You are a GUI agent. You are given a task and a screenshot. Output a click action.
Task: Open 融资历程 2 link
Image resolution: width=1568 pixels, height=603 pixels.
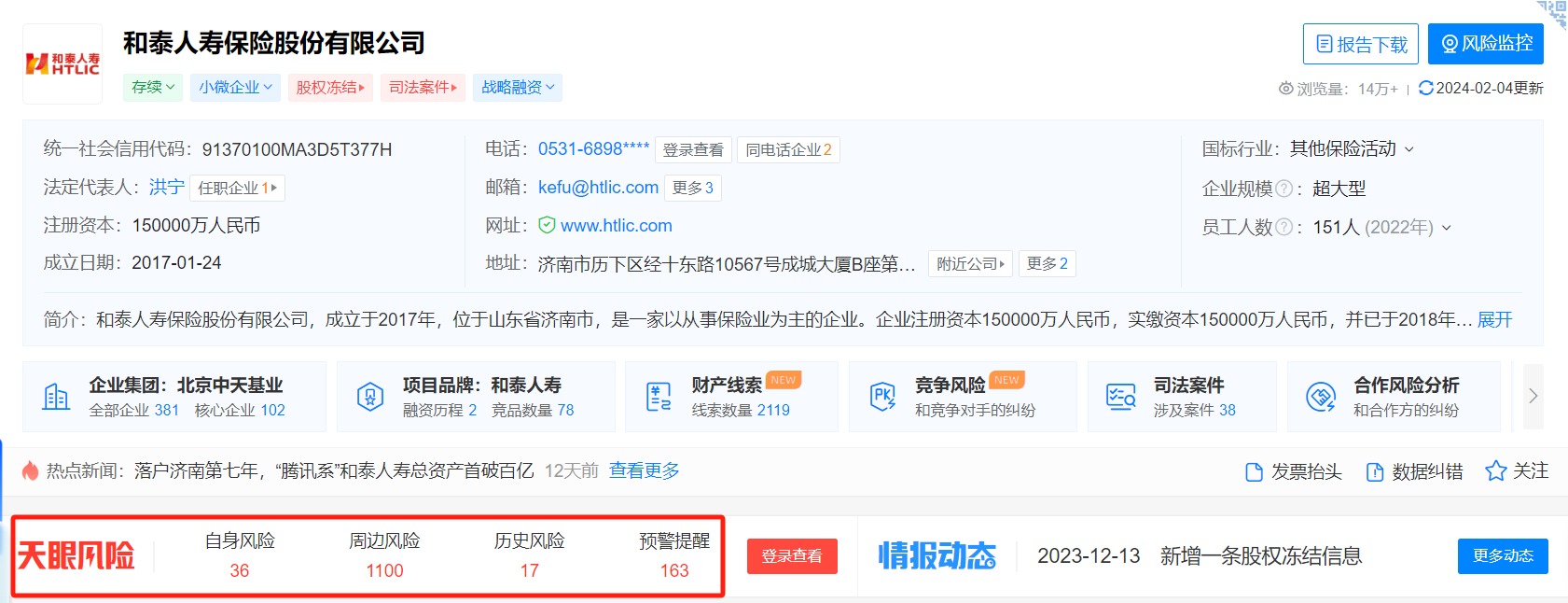pos(440,410)
